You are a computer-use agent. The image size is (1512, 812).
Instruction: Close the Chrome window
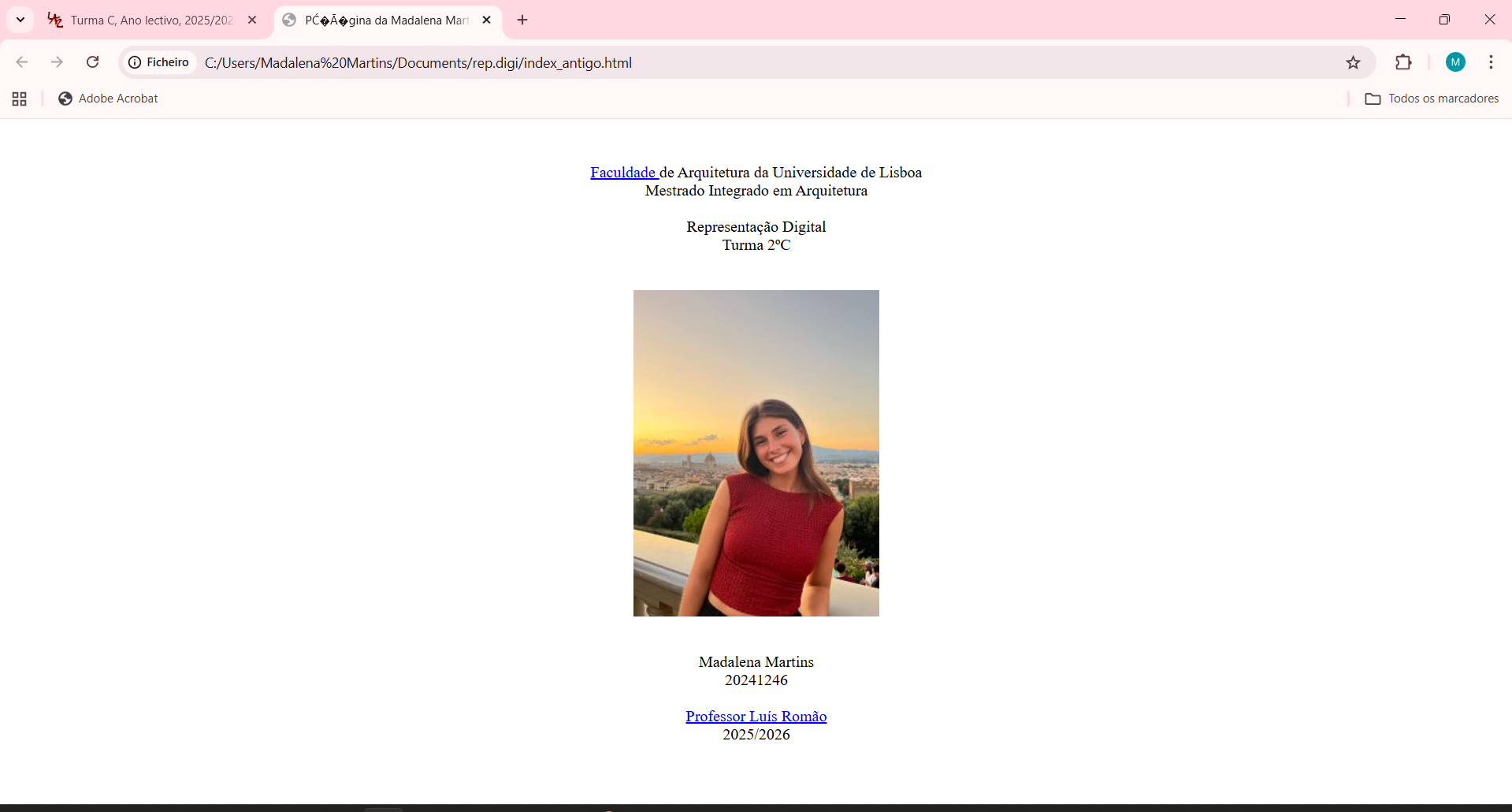coord(1489,20)
